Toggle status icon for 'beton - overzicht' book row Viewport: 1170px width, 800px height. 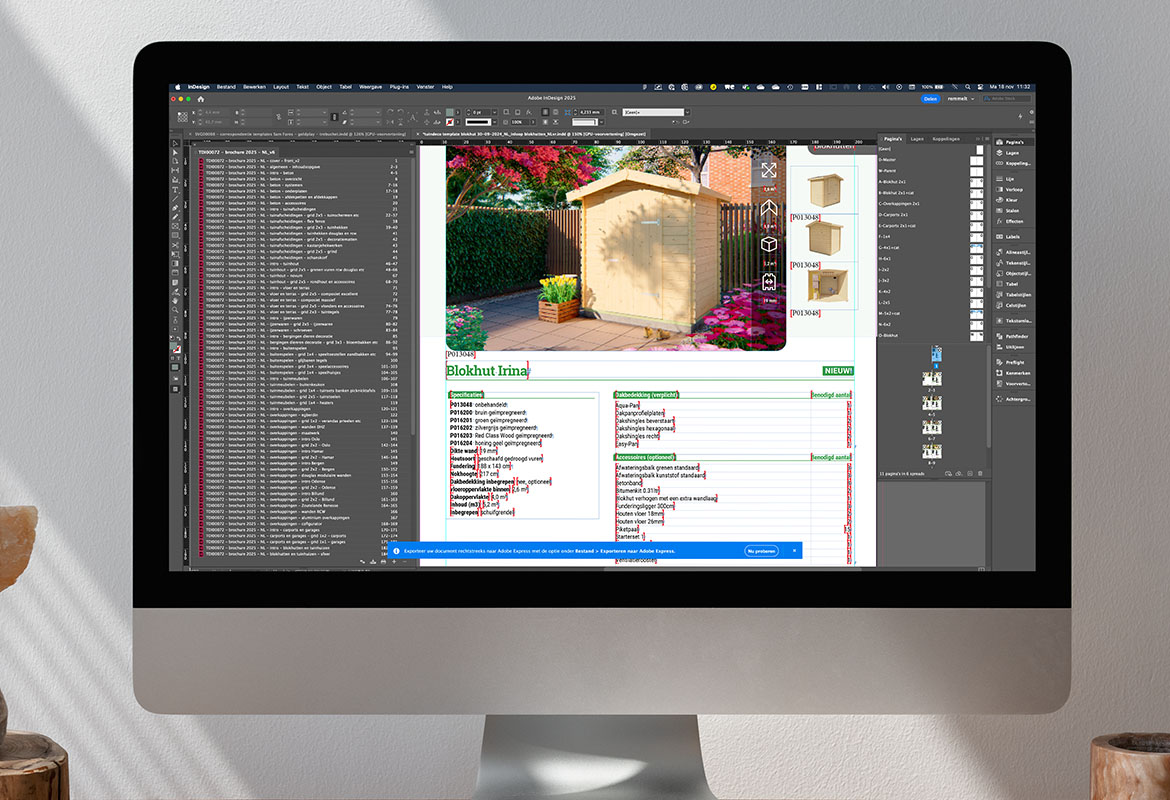[201, 179]
